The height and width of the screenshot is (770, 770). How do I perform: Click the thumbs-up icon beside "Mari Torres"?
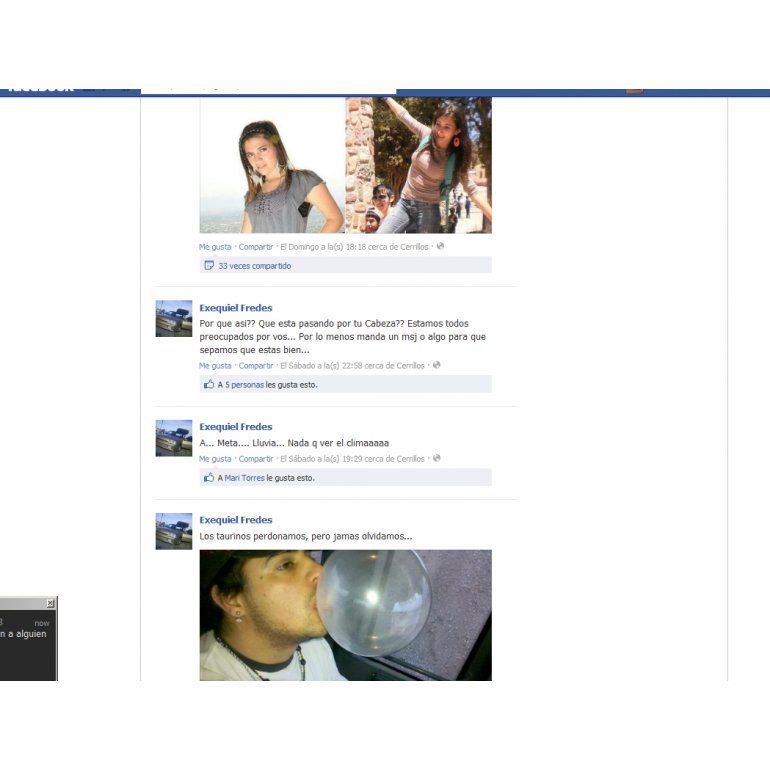(209, 478)
